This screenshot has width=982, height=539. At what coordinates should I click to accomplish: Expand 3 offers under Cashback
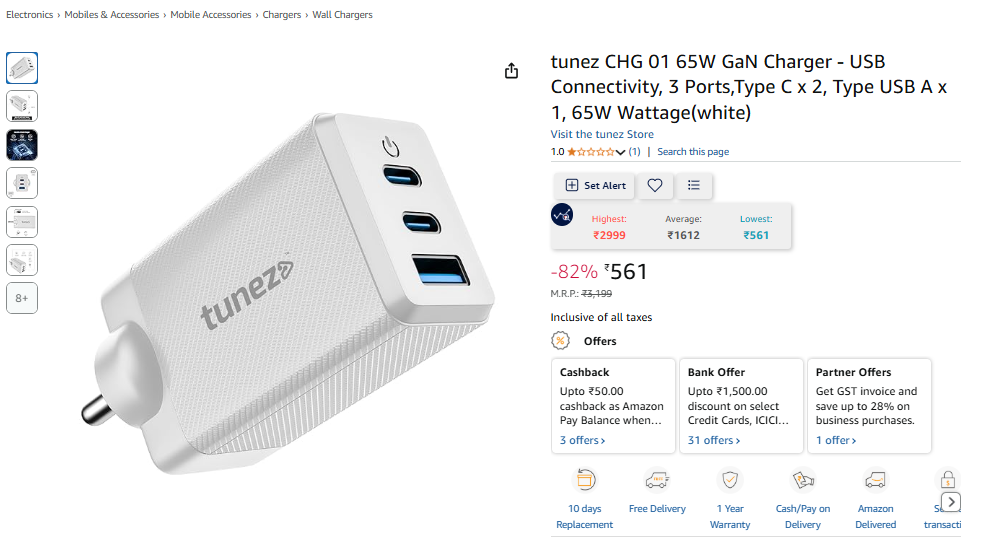[582, 440]
